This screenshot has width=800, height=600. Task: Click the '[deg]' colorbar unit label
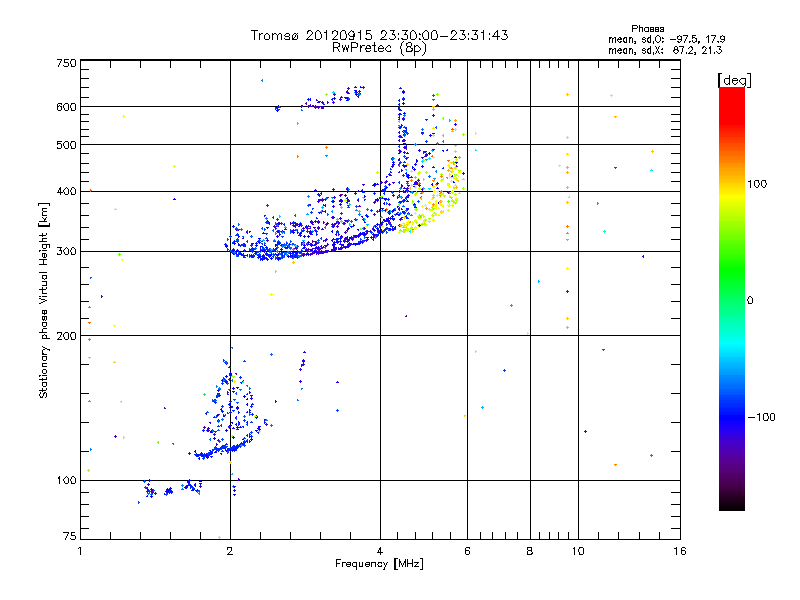[x=734, y=80]
